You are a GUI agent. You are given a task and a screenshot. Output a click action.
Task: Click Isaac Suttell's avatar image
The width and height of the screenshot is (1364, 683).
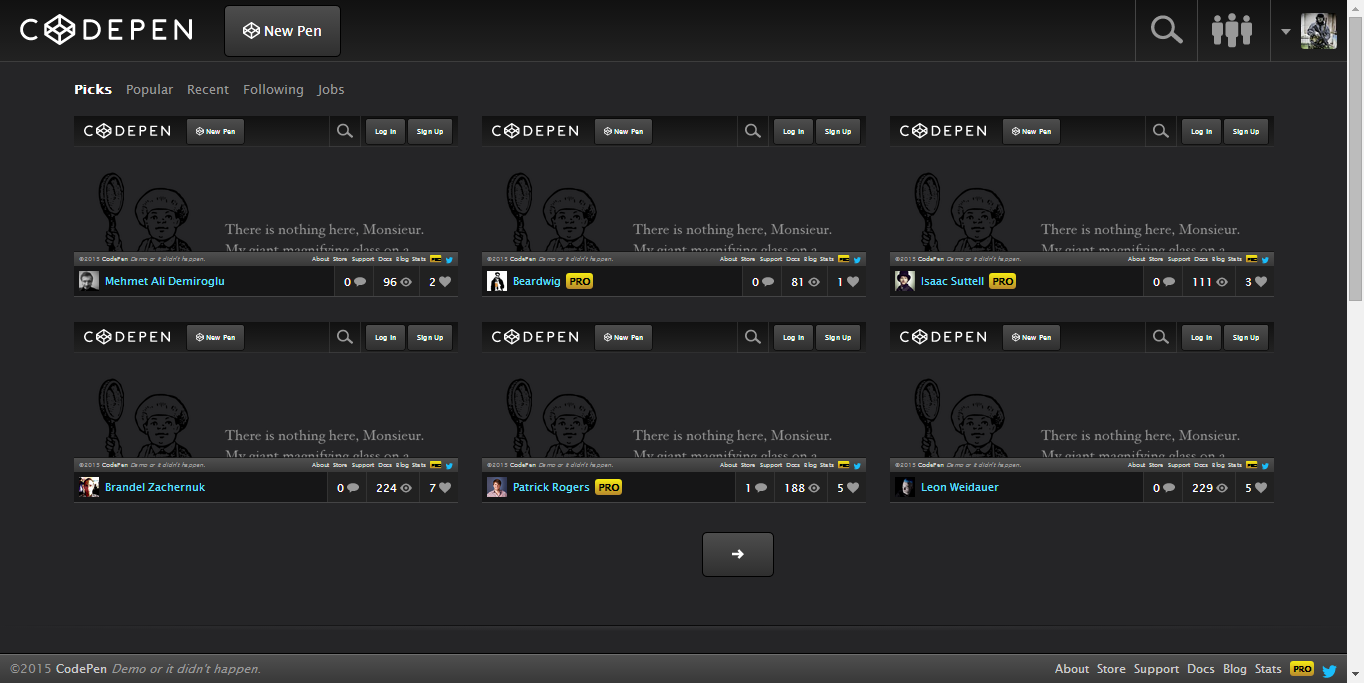[905, 281]
